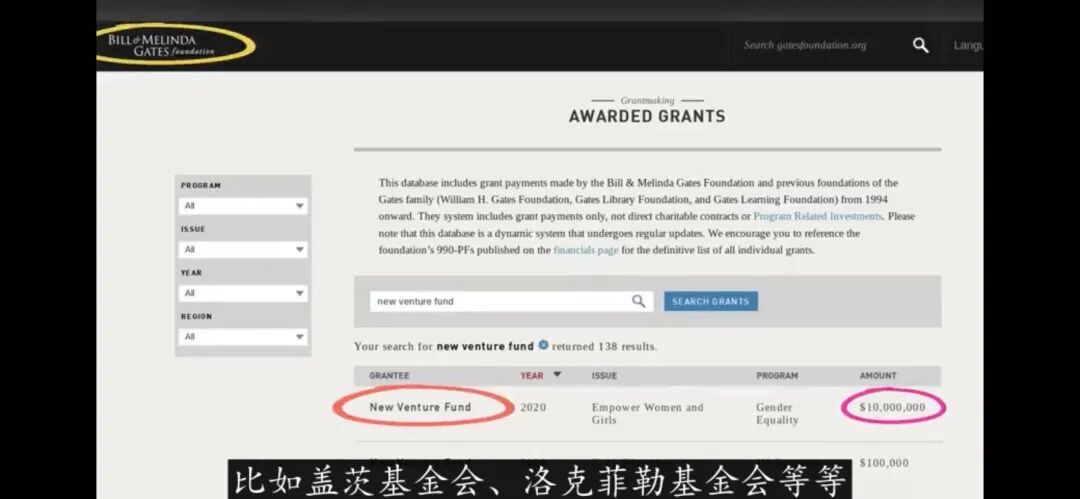The width and height of the screenshot is (1080, 499).
Task: Click the Search Grants button
Action: [711, 301]
